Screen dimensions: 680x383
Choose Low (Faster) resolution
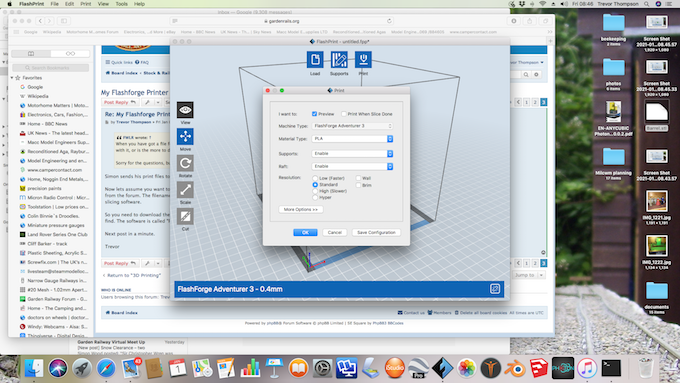[x=315, y=178]
